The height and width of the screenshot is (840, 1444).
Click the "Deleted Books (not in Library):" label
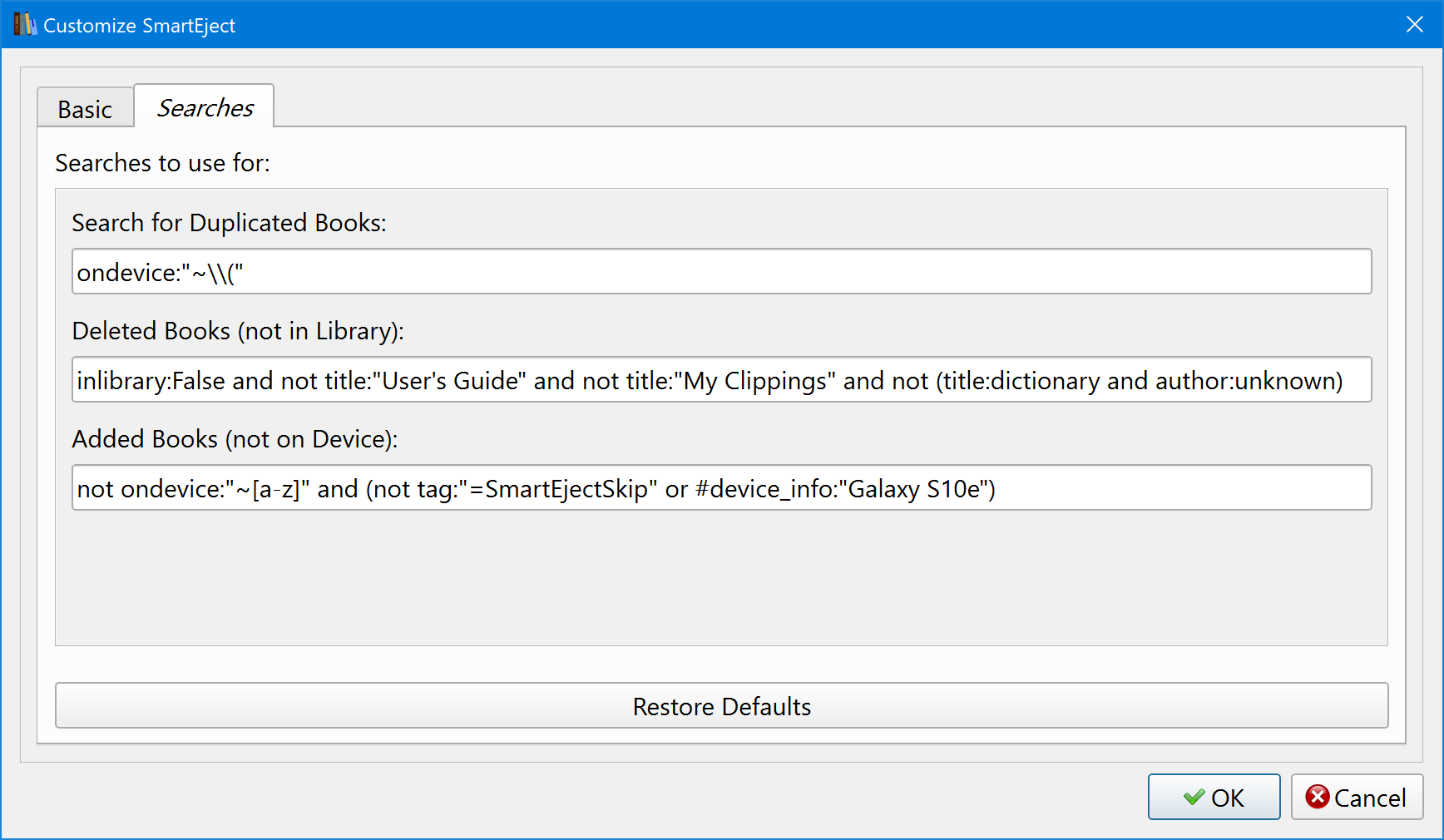pos(238,331)
